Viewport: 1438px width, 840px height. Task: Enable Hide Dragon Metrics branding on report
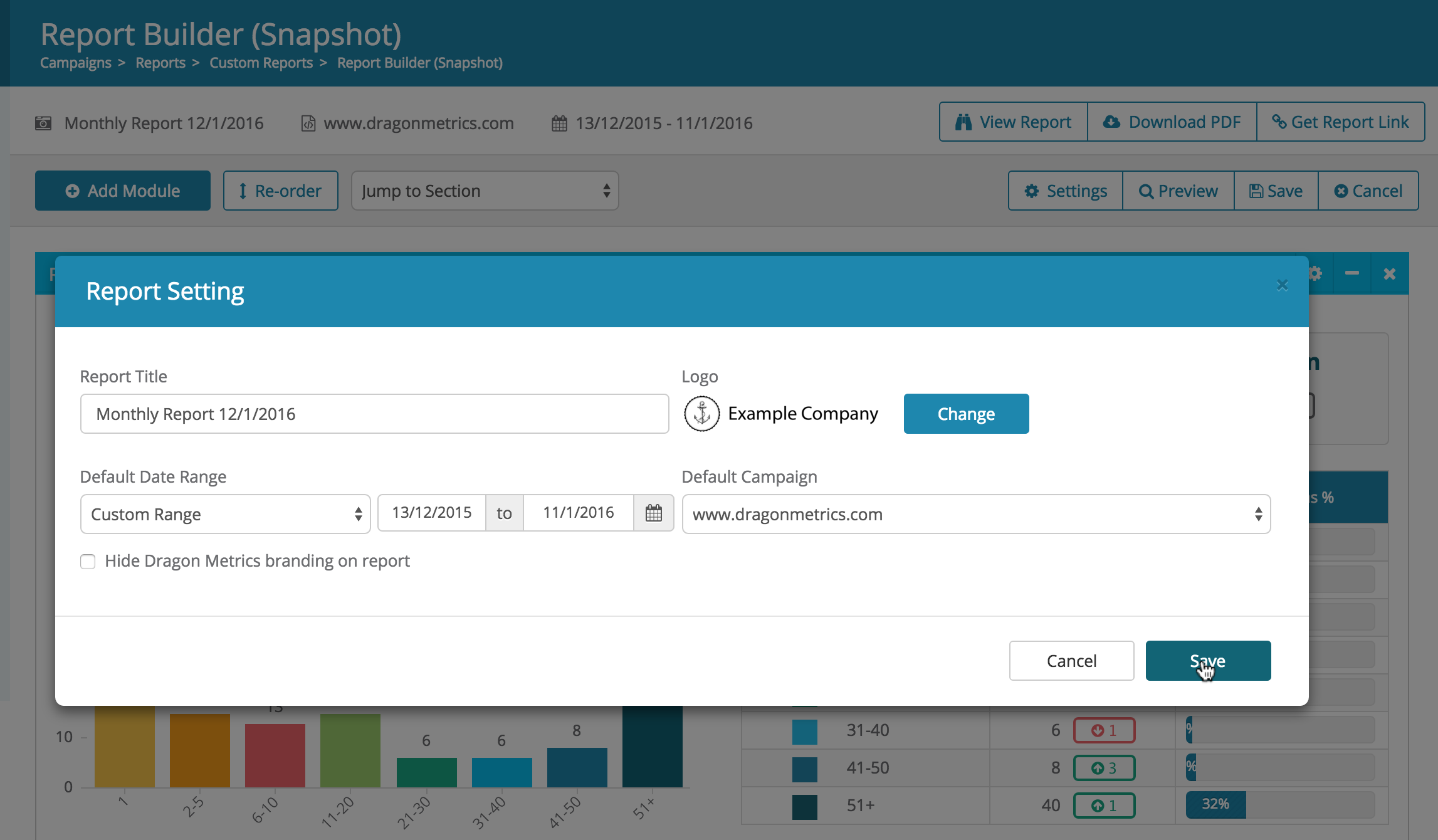coord(88,561)
